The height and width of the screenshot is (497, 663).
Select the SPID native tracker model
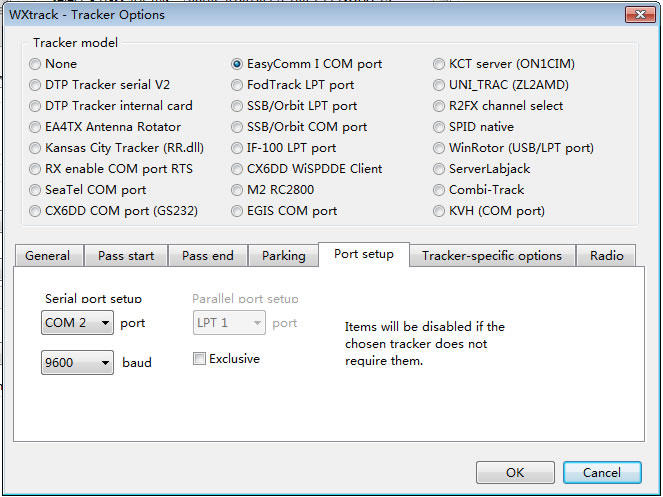(440, 127)
